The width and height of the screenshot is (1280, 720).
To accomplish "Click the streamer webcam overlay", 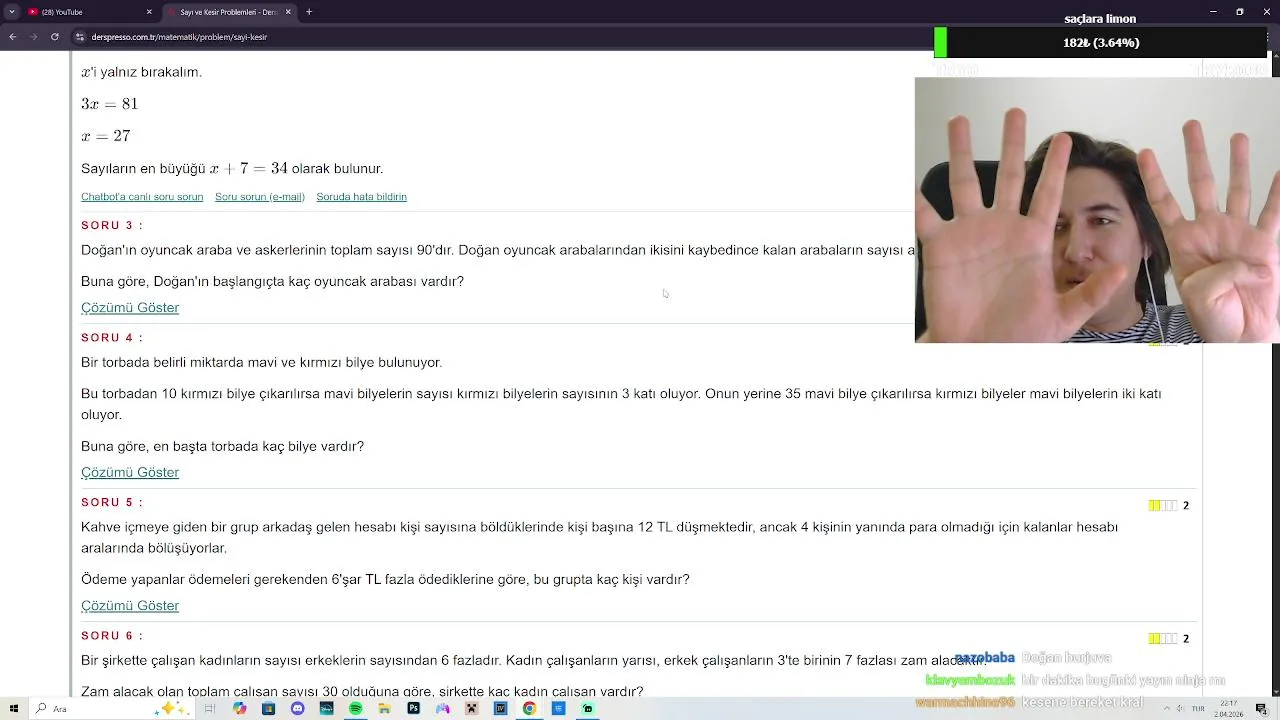I will 1097,210.
